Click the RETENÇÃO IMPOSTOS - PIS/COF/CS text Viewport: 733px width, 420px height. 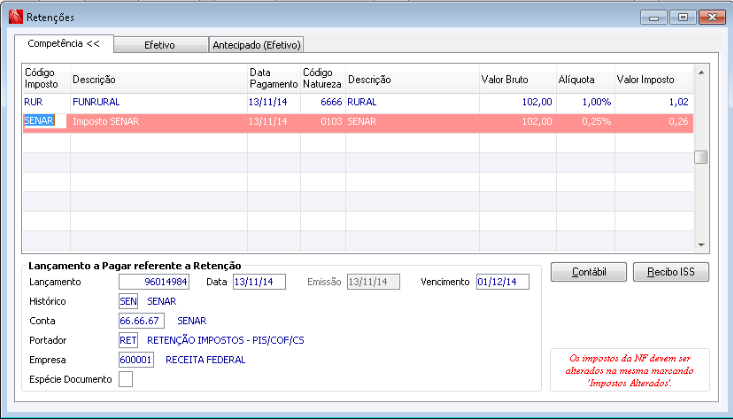[x=226, y=340]
